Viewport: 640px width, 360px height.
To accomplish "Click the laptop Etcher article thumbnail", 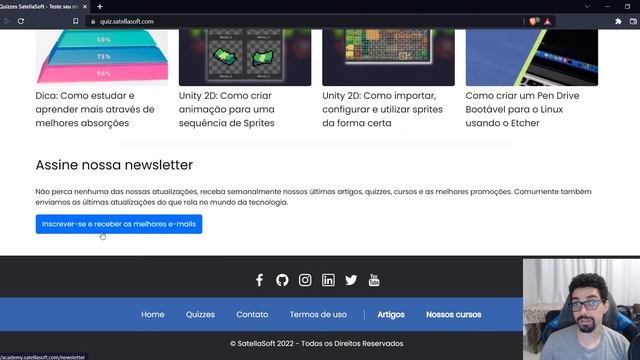I will tap(532, 57).
